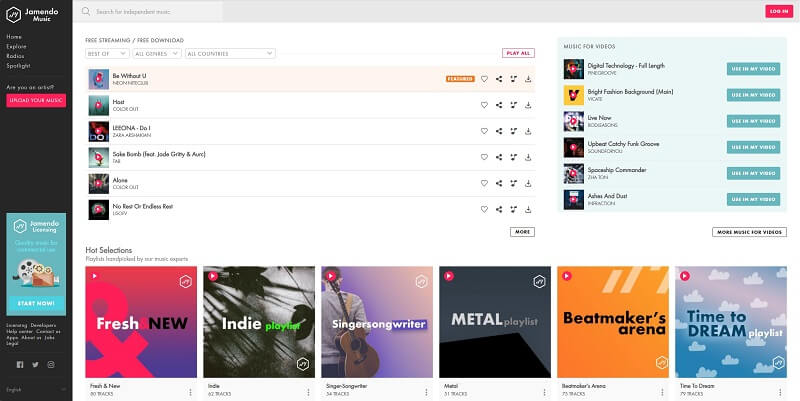Download the track LEEONA - Do I
800x401 pixels.
[528, 131]
